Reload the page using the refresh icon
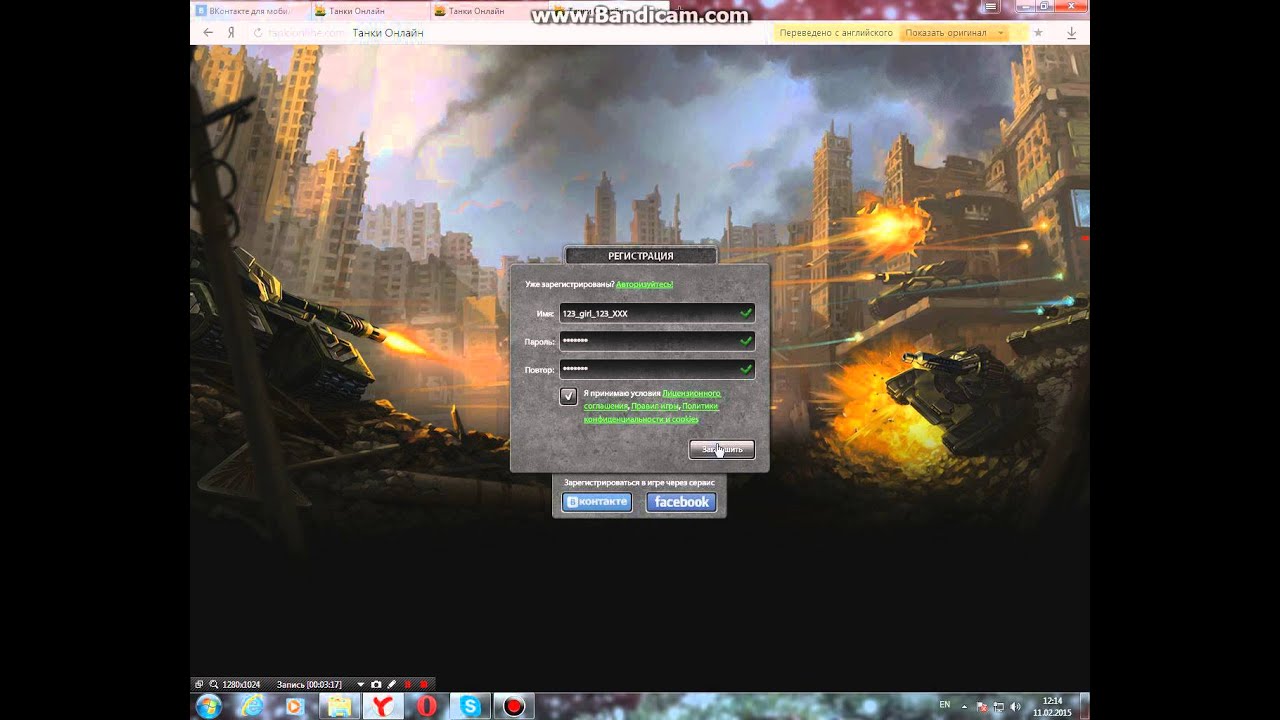 [x=257, y=33]
